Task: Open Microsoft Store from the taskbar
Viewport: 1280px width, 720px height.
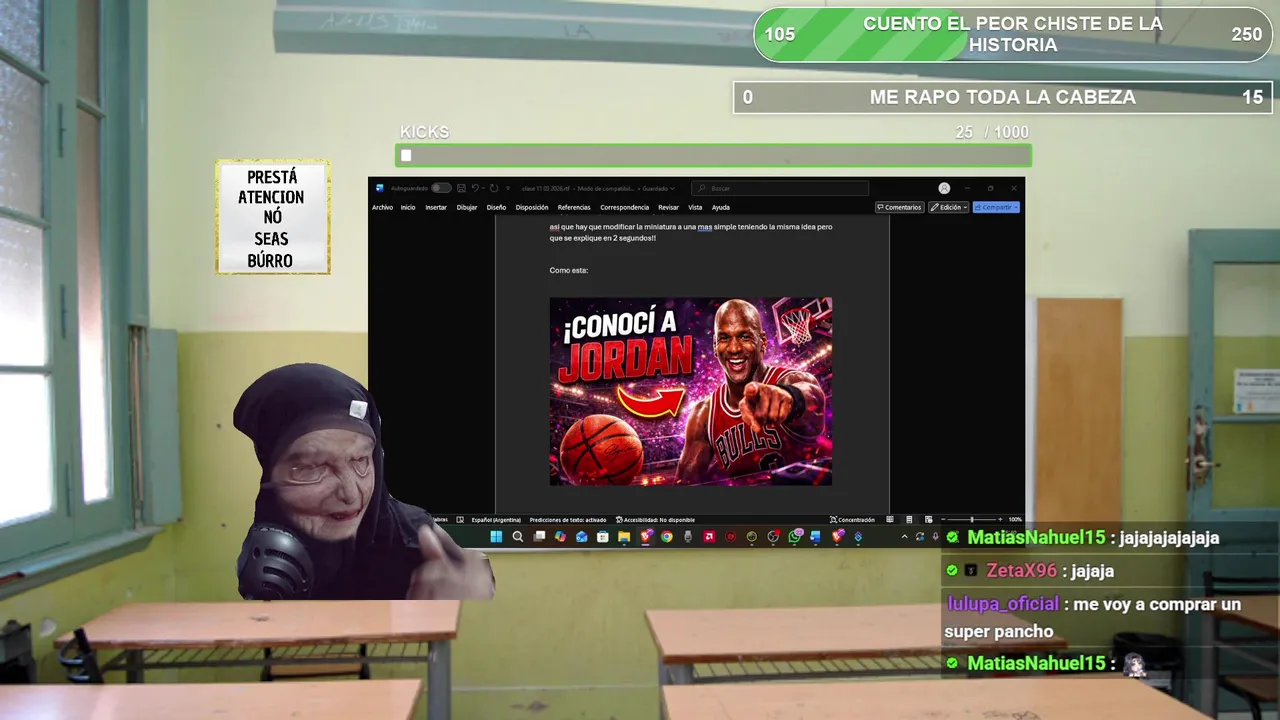Action: 602,536
